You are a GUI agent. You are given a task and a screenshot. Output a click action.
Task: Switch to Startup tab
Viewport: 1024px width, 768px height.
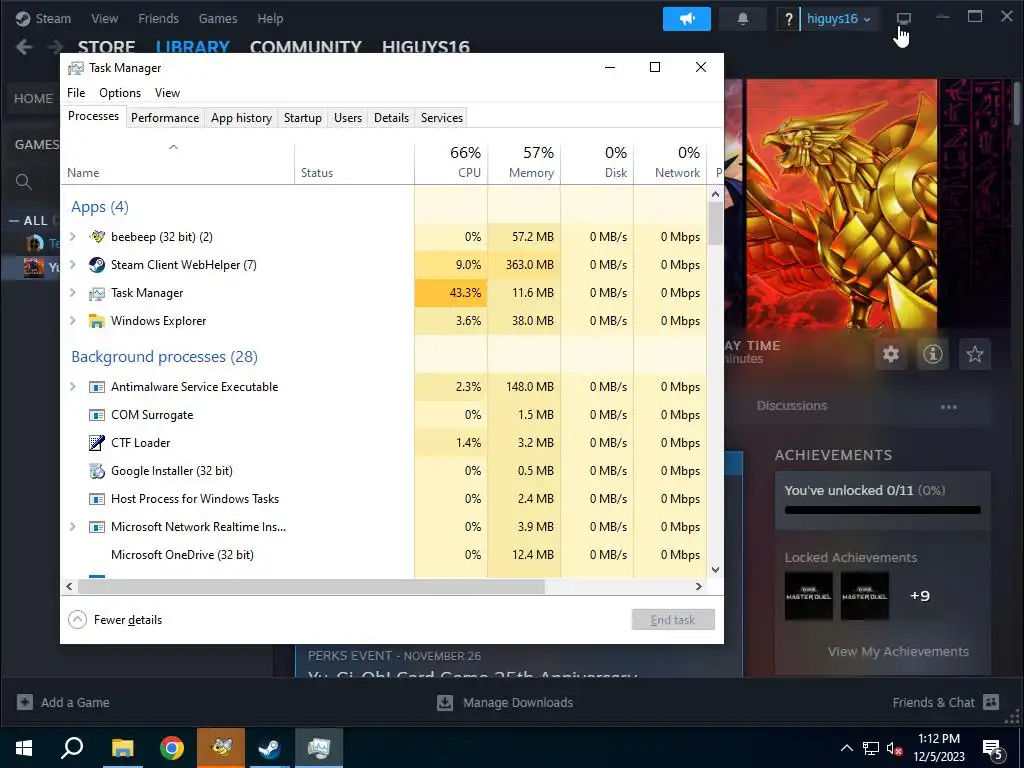(302, 118)
